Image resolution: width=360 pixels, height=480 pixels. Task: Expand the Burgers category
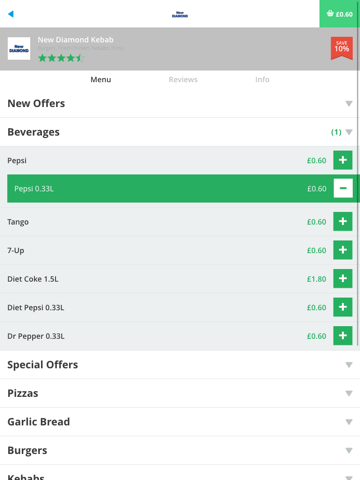(x=180, y=450)
